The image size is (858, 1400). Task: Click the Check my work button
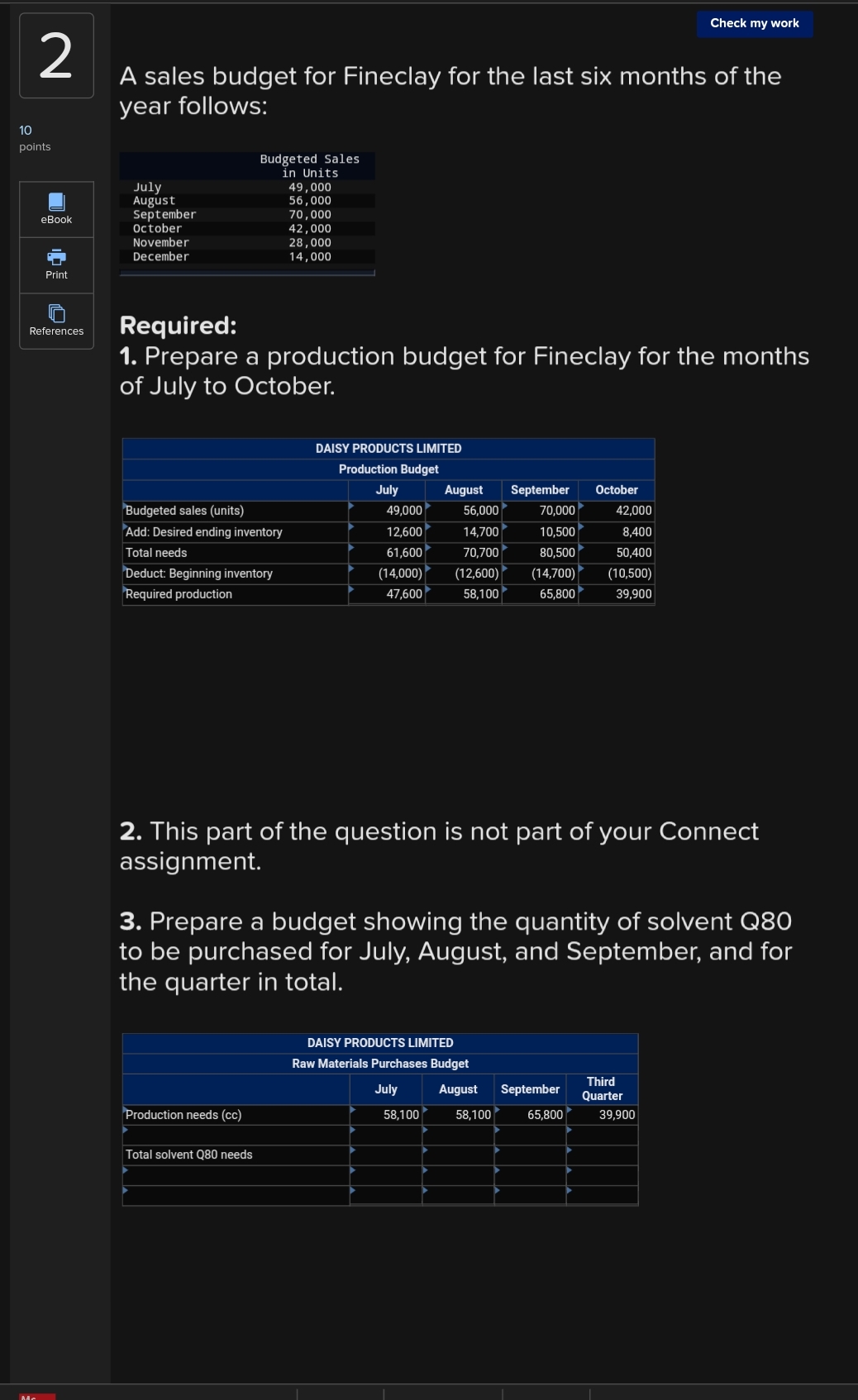(x=755, y=23)
